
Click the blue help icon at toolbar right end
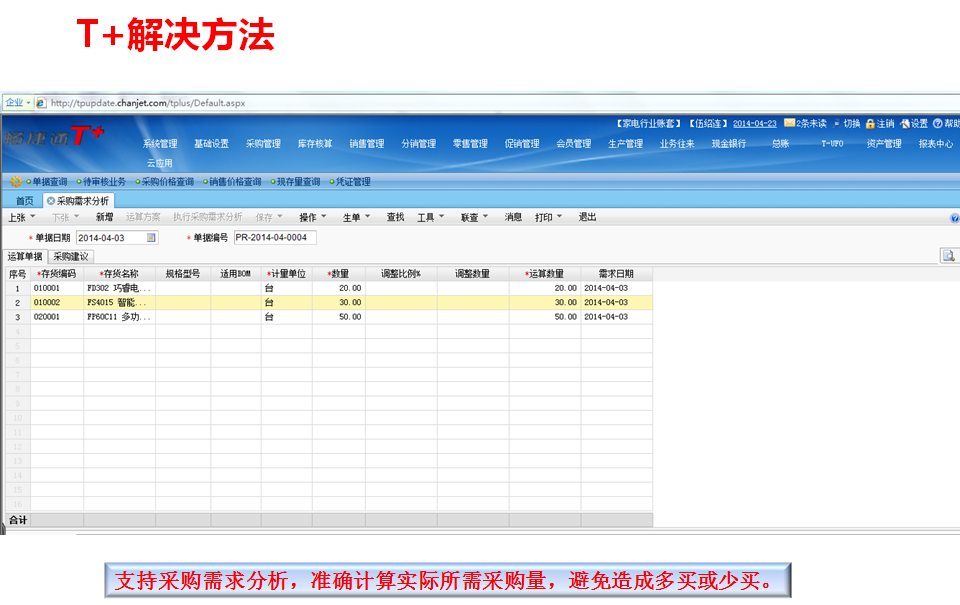954,218
